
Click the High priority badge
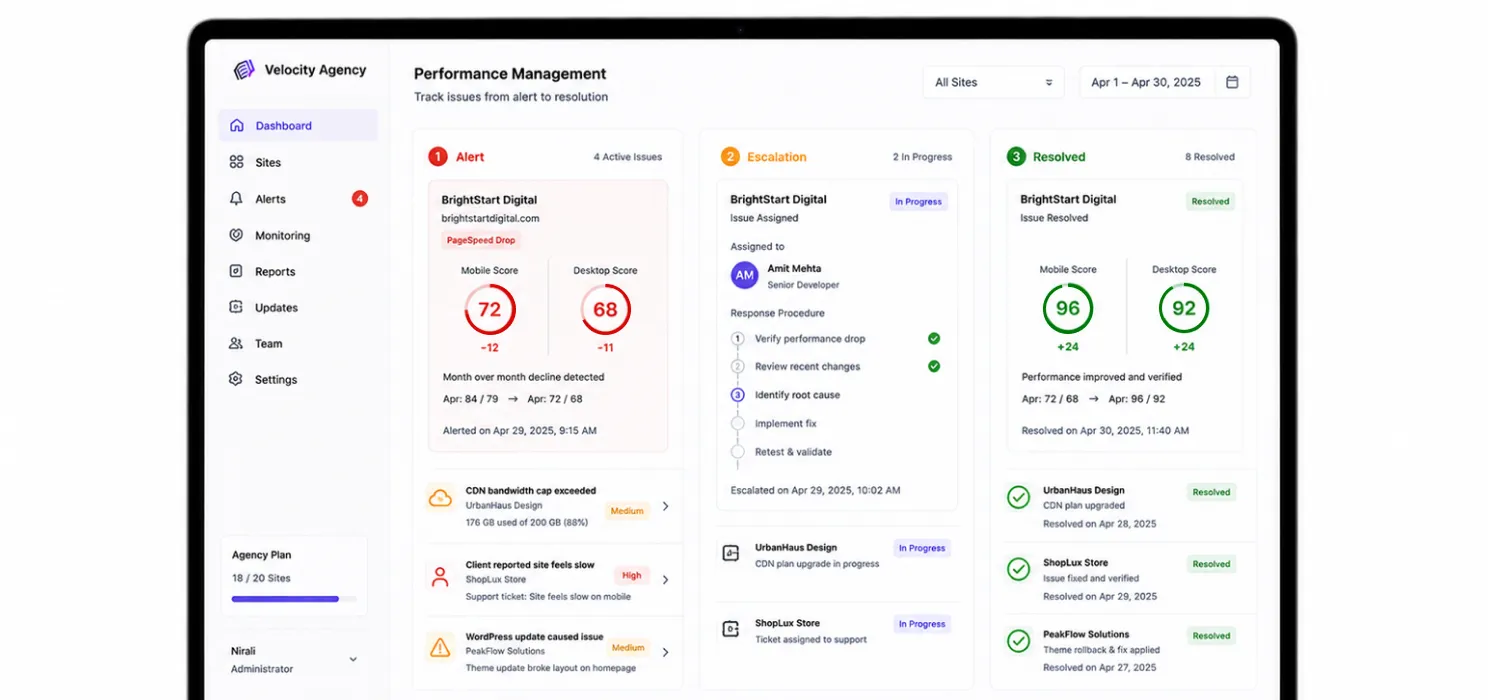pos(632,575)
